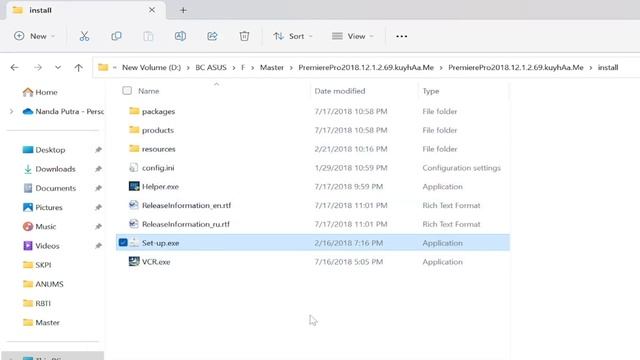Image resolution: width=640 pixels, height=360 pixels.
Task: Open the Master folder in sidebar
Action: pos(41,322)
